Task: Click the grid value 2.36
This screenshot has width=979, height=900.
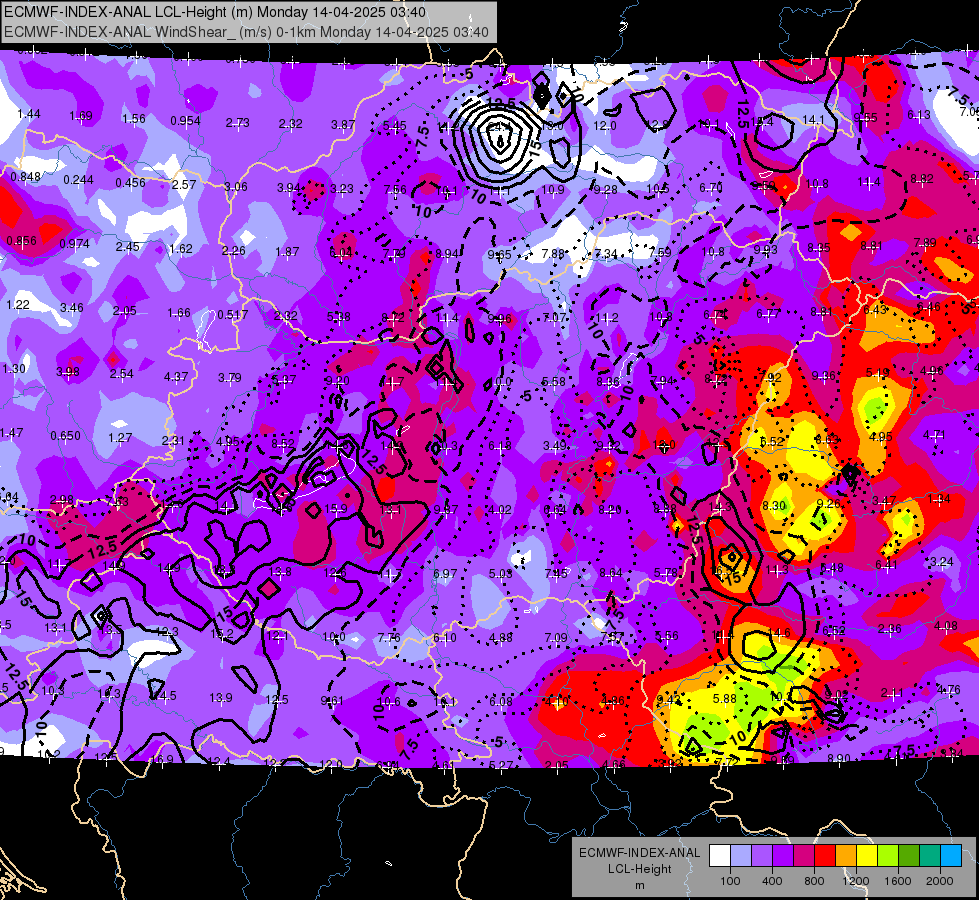Action: [890, 628]
